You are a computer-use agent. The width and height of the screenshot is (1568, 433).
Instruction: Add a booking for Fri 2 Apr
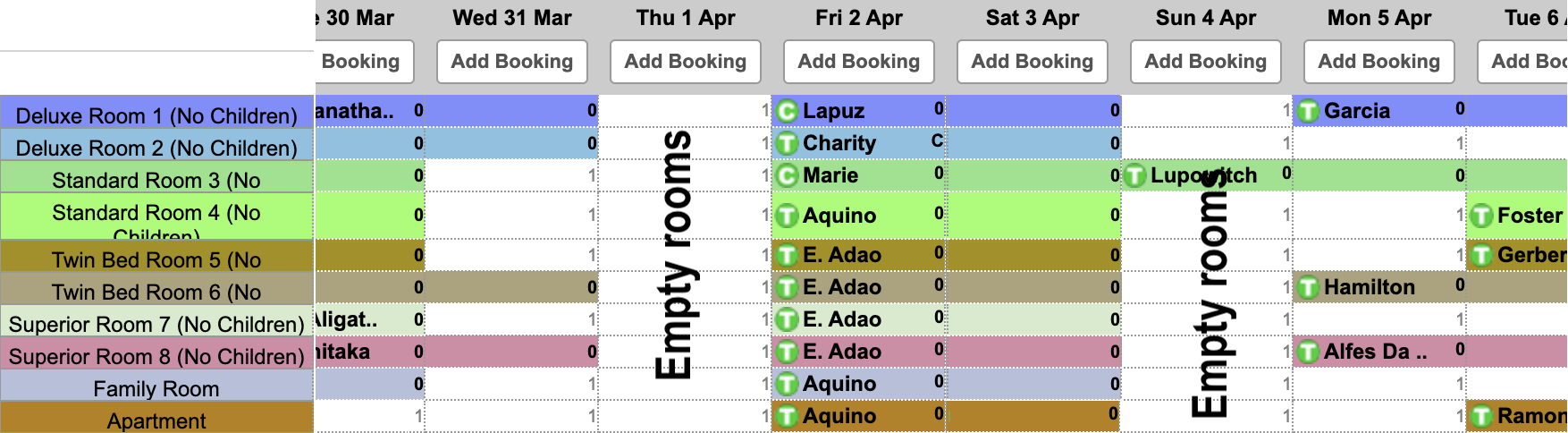click(x=859, y=62)
